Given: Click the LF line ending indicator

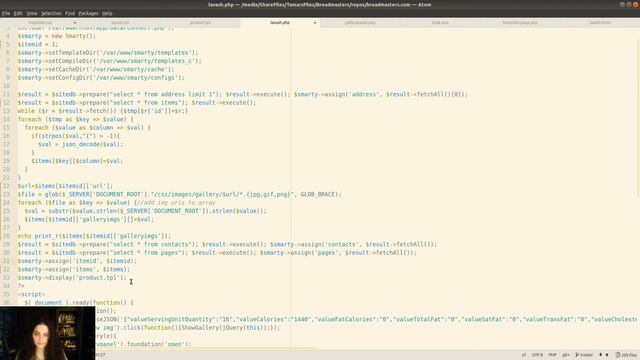Looking at the screenshot, I should (x=524, y=355).
